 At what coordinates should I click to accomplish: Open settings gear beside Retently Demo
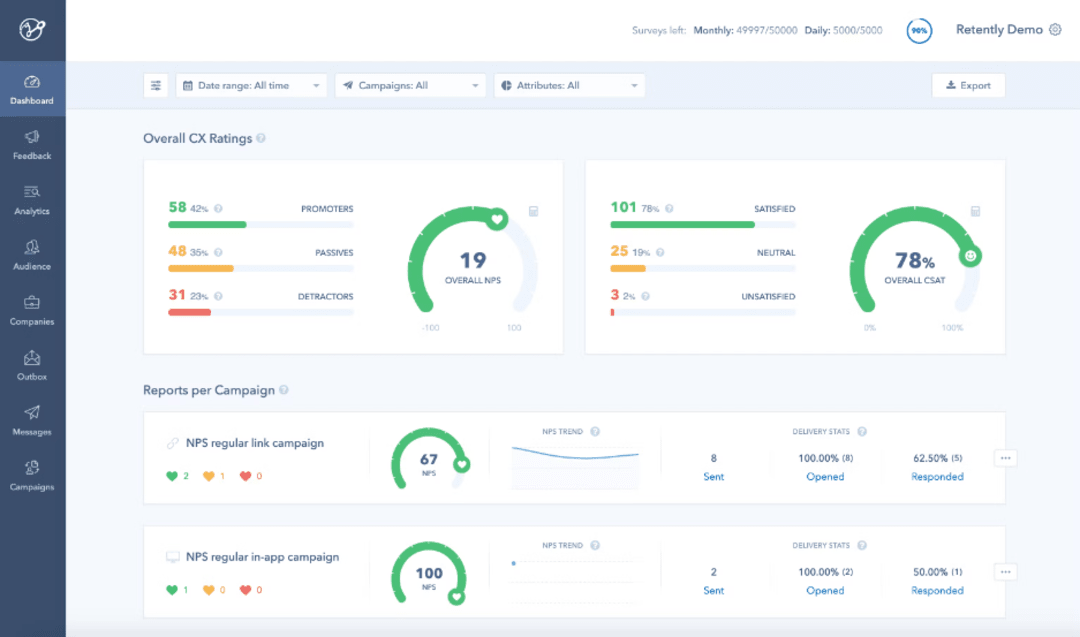coord(1055,29)
